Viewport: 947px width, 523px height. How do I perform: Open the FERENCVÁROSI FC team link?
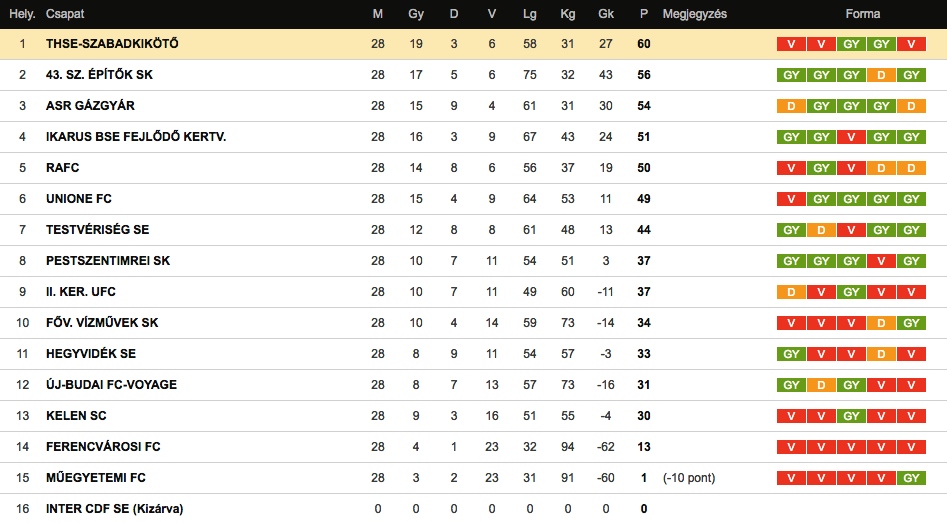103,447
